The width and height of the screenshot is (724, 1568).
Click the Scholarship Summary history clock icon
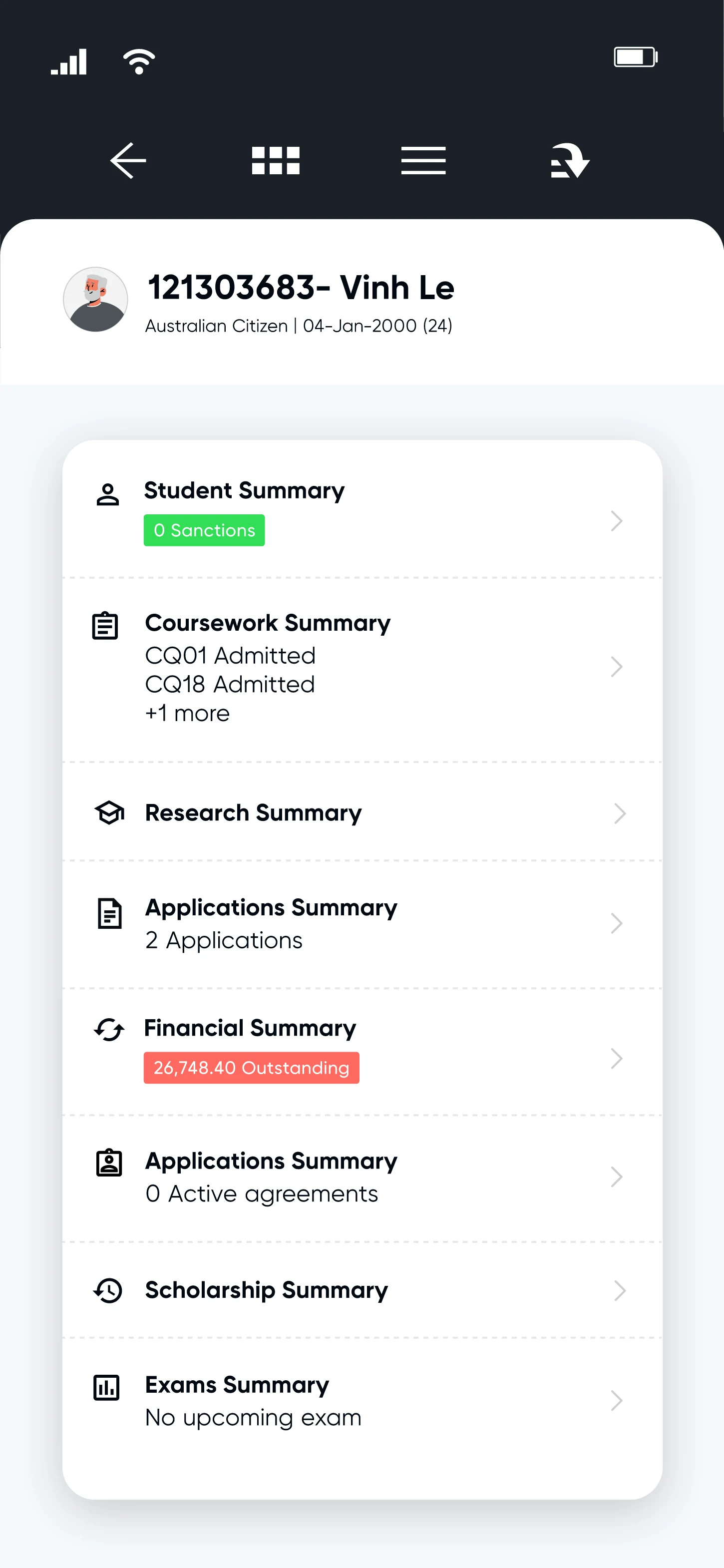108,1290
